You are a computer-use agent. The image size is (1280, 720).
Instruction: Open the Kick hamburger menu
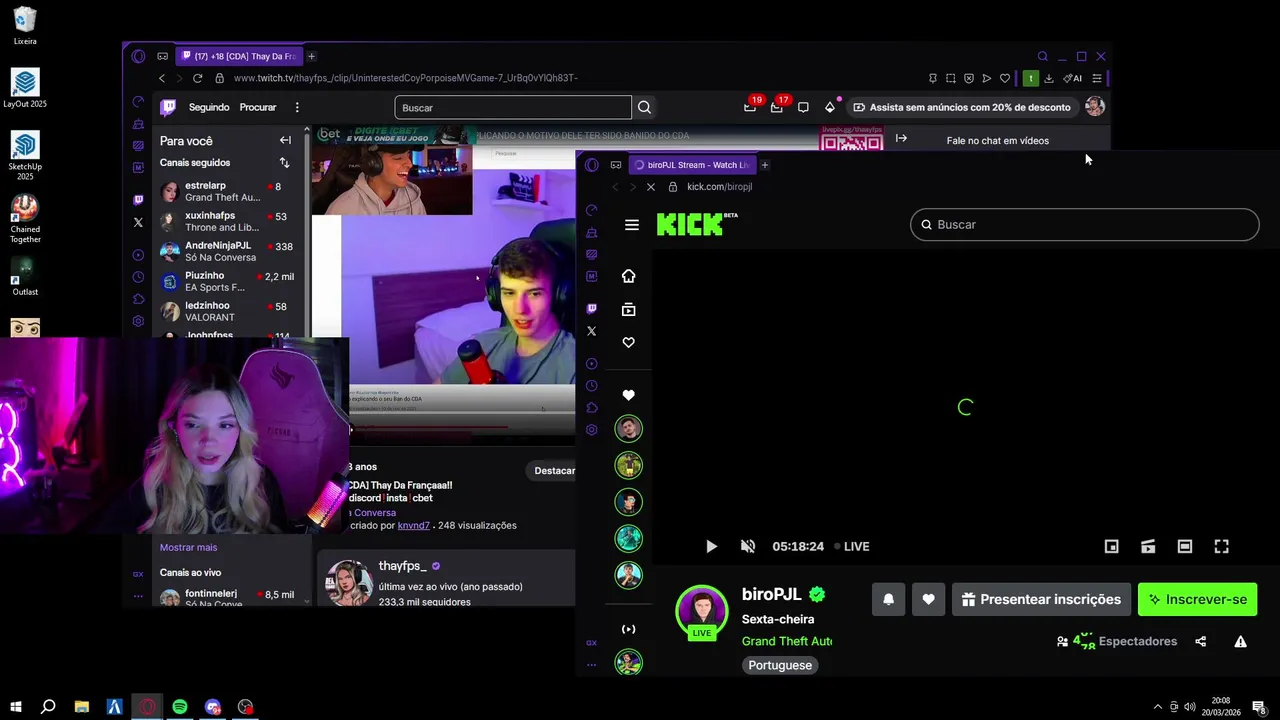(631, 225)
